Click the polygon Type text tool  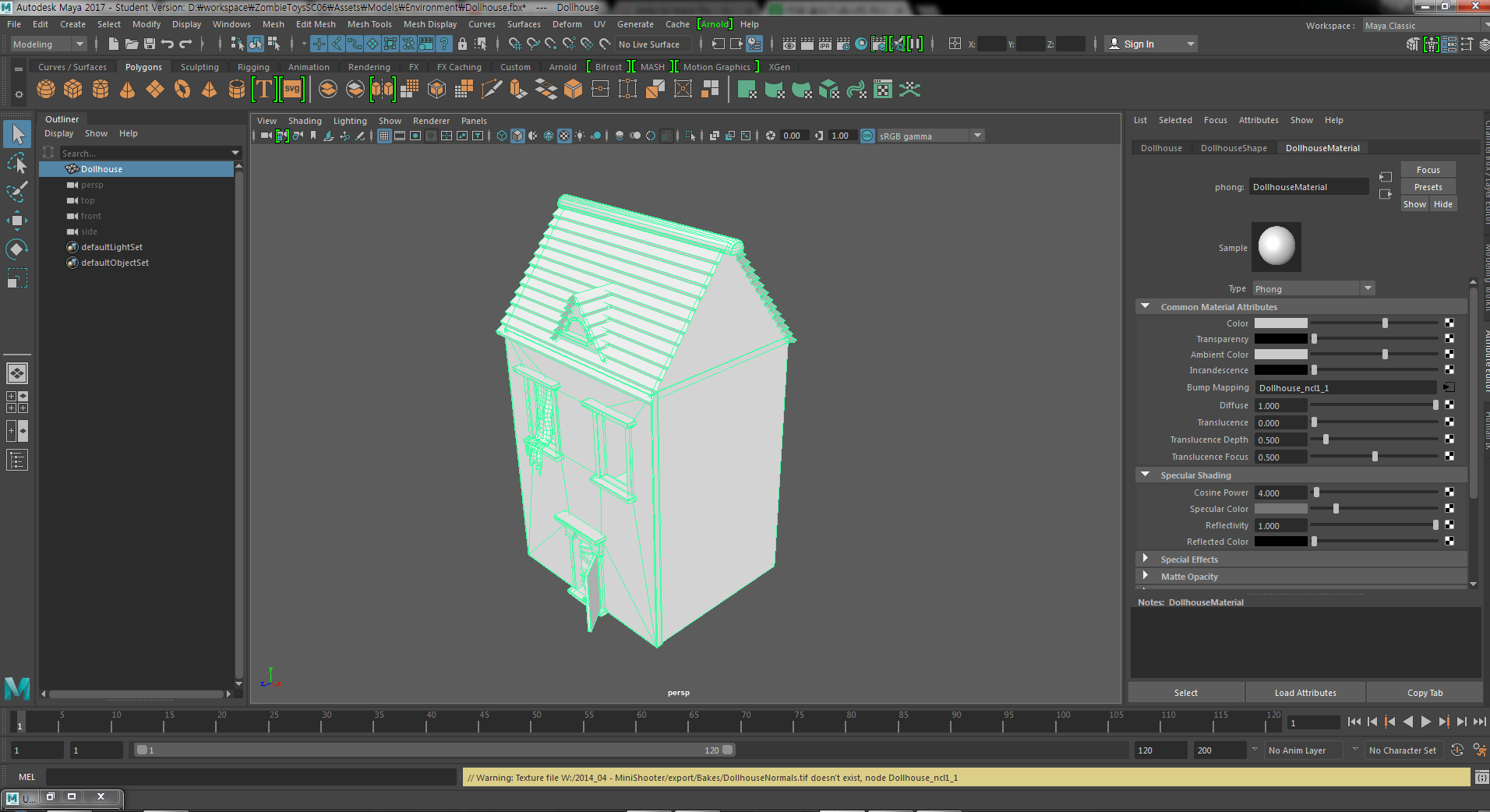coord(264,90)
